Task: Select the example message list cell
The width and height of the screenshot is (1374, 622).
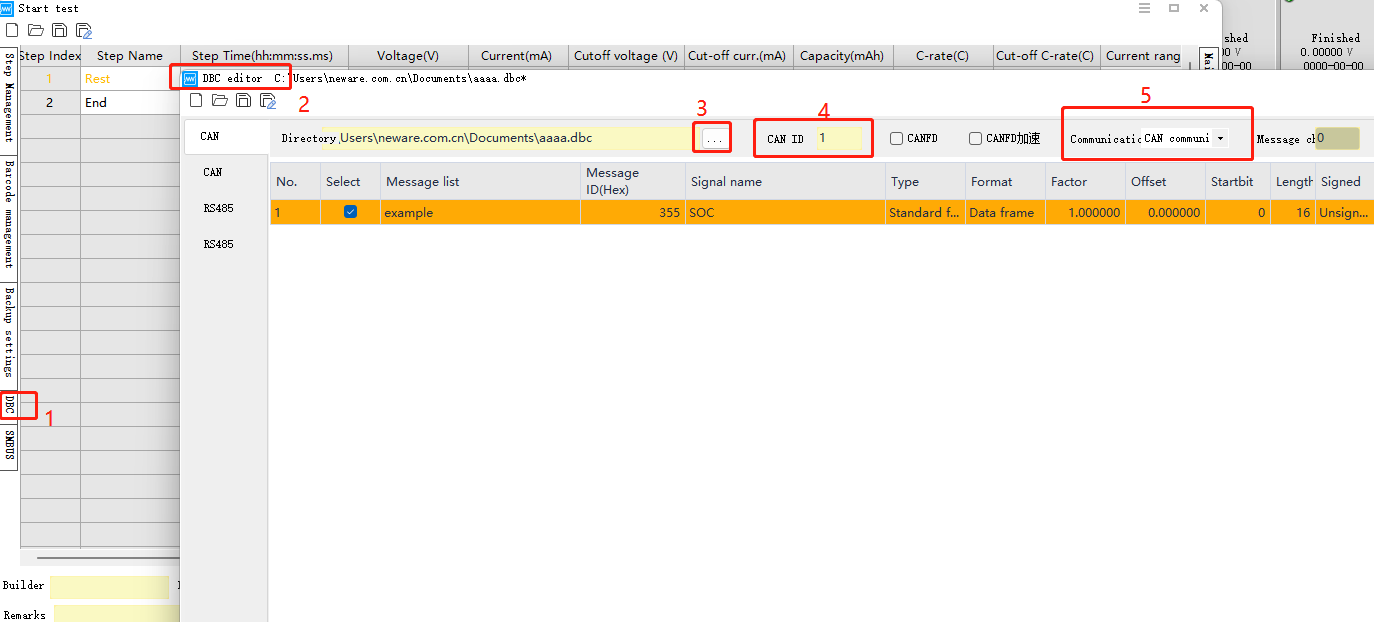Action: pos(480,212)
